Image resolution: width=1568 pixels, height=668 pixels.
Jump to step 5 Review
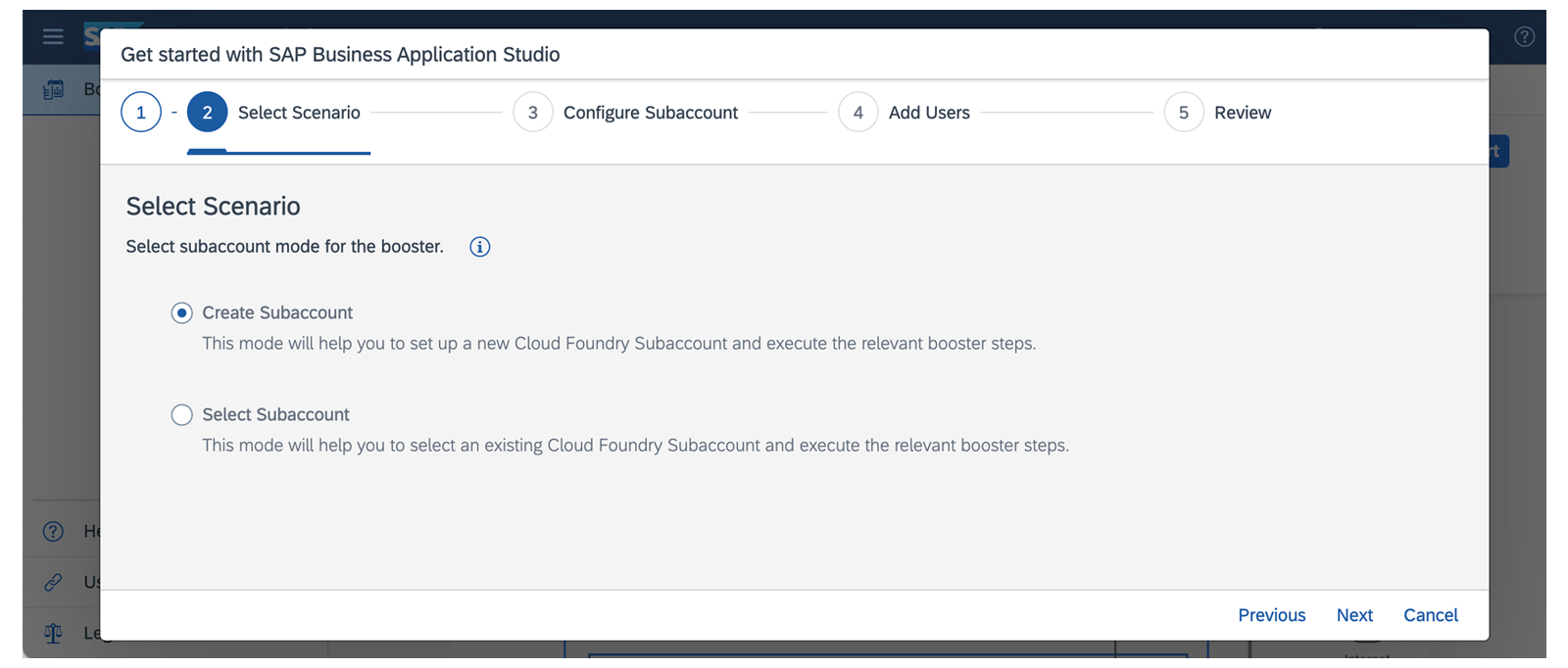pos(1217,113)
